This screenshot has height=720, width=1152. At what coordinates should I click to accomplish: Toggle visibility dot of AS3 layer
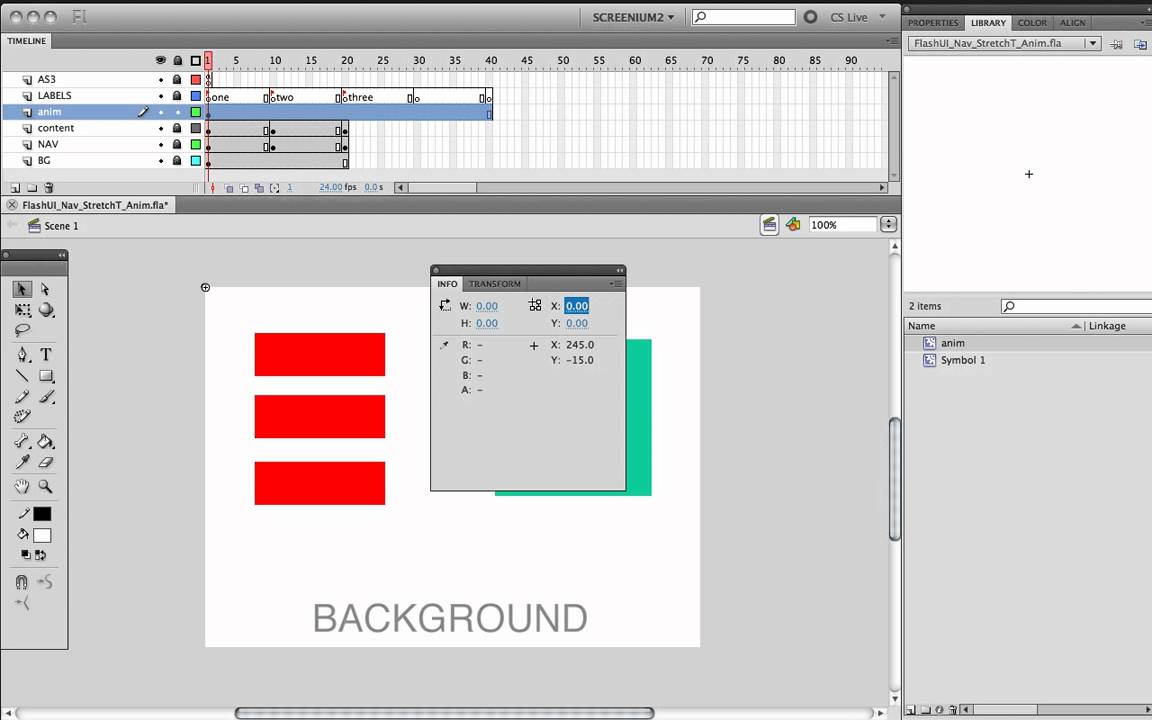pos(161,79)
